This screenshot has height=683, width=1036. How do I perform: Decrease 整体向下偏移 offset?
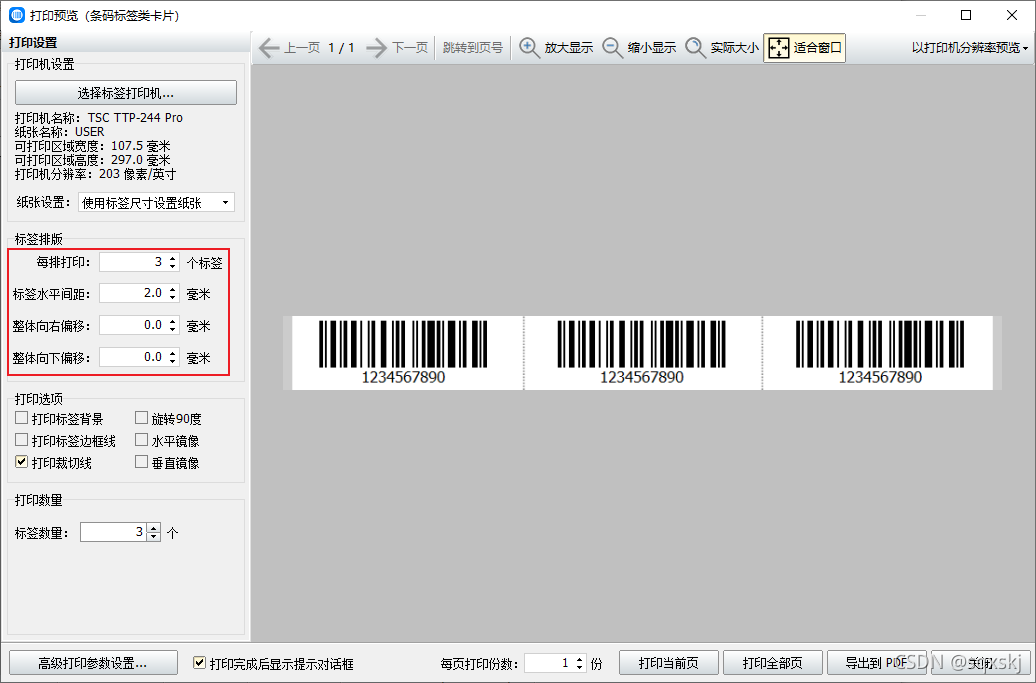tap(172, 361)
